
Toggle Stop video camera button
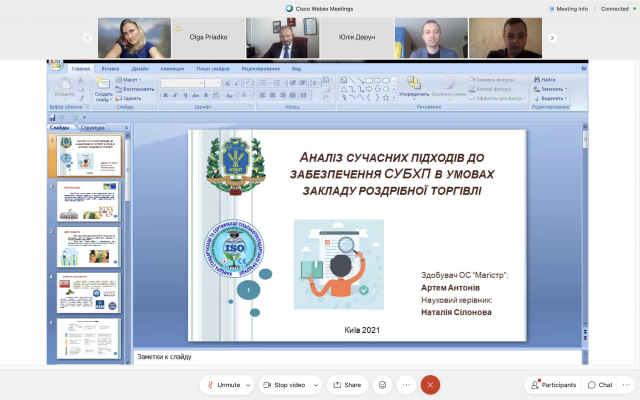point(284,384)
